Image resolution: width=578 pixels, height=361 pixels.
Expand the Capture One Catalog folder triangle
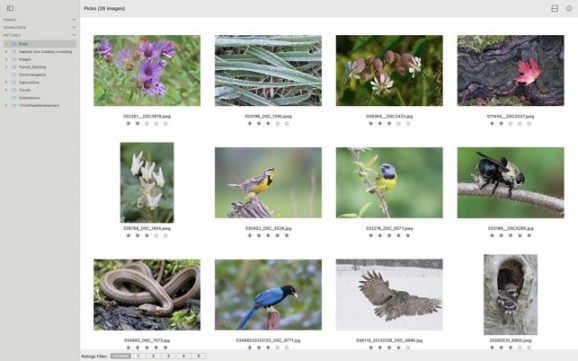click(6, 52)
